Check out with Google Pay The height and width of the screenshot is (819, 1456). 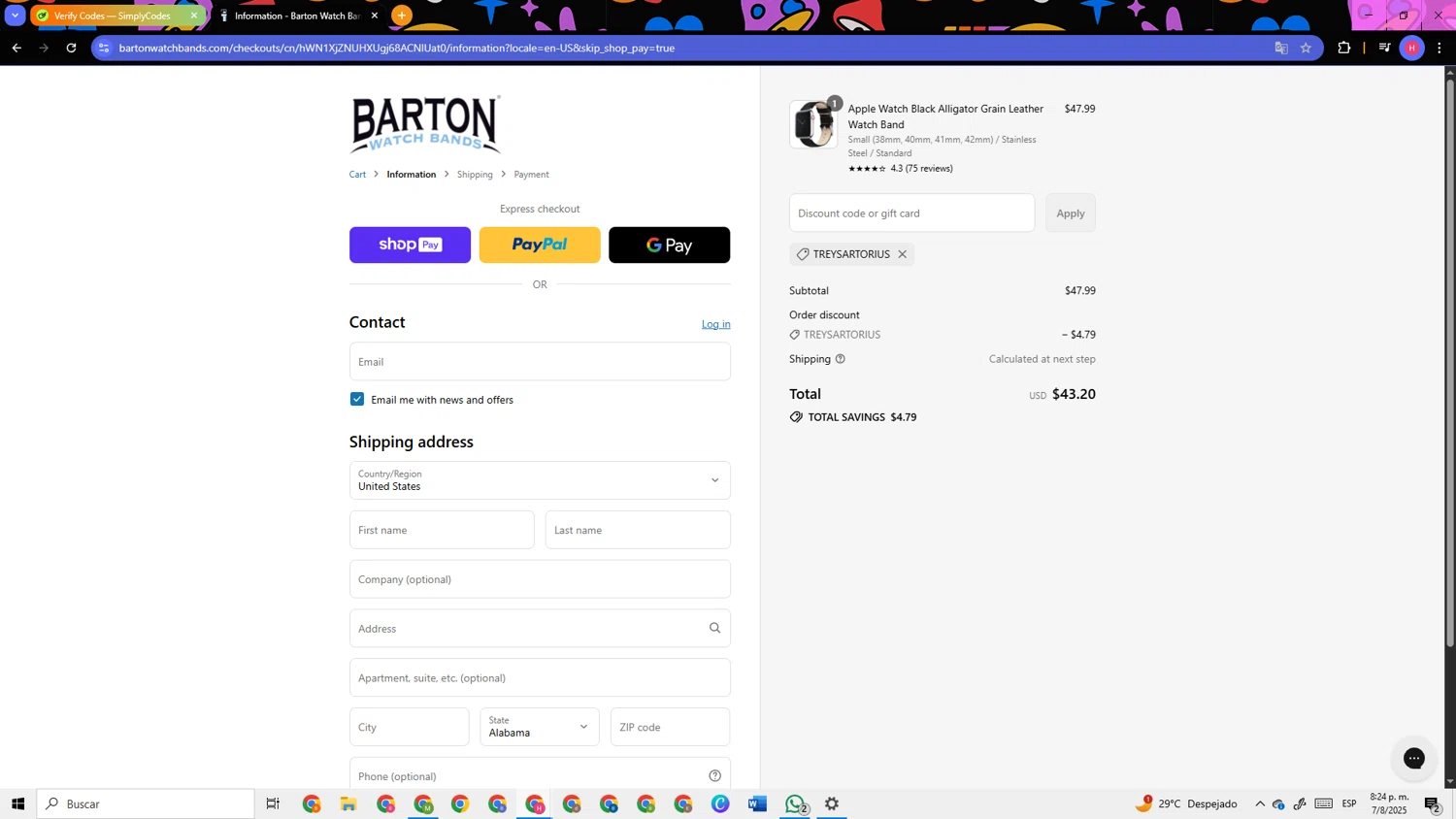669,245
